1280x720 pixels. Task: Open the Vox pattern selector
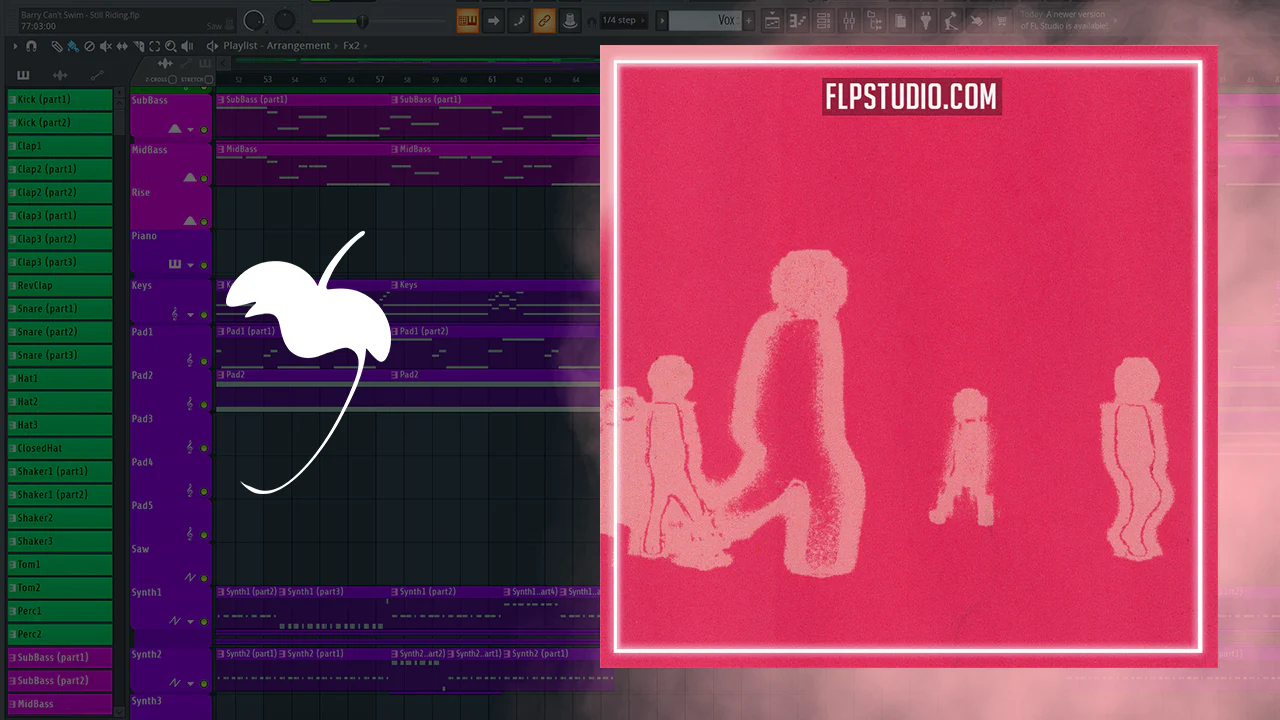pyautogui.click(x=705, y=20)
